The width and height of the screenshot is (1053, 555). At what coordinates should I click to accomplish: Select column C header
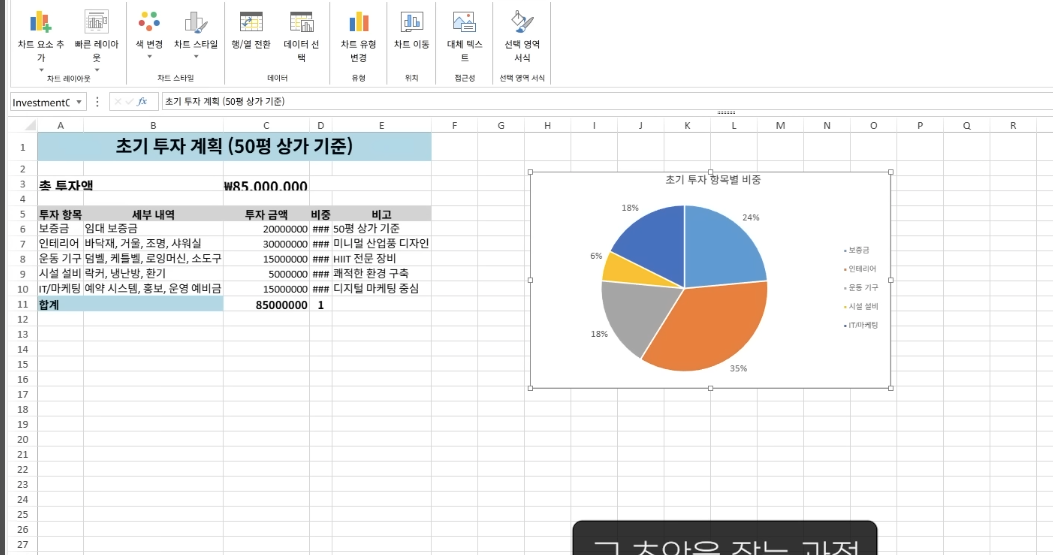click(x=266, y=125)
